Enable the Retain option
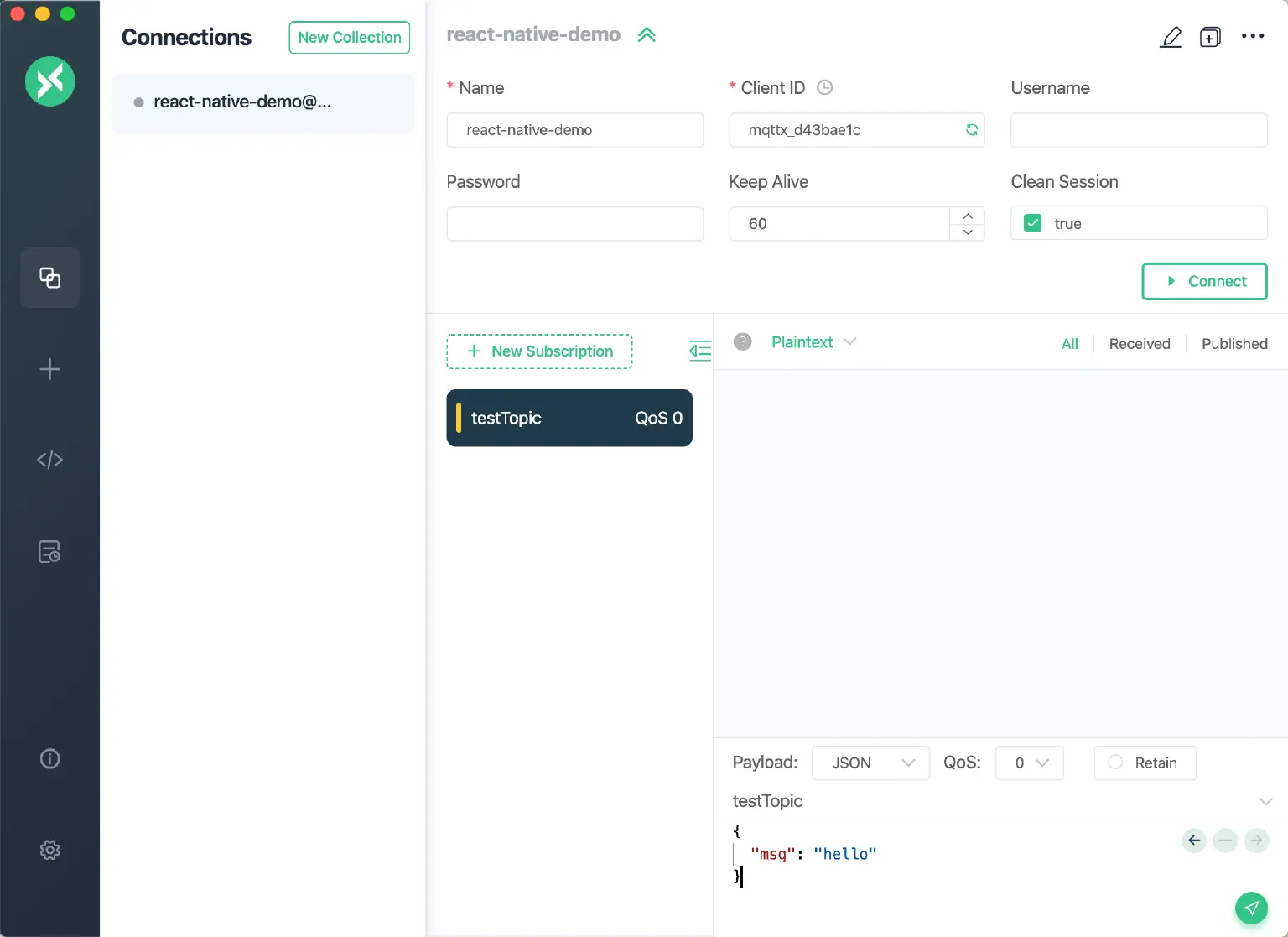1288x937 pixels. [x=1115, y=763]
